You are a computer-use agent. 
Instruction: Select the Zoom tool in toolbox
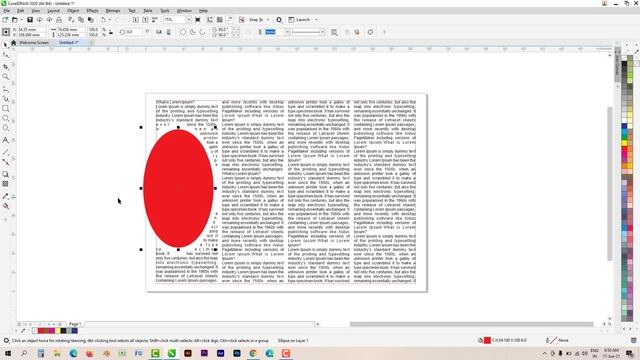pos(6,77)
